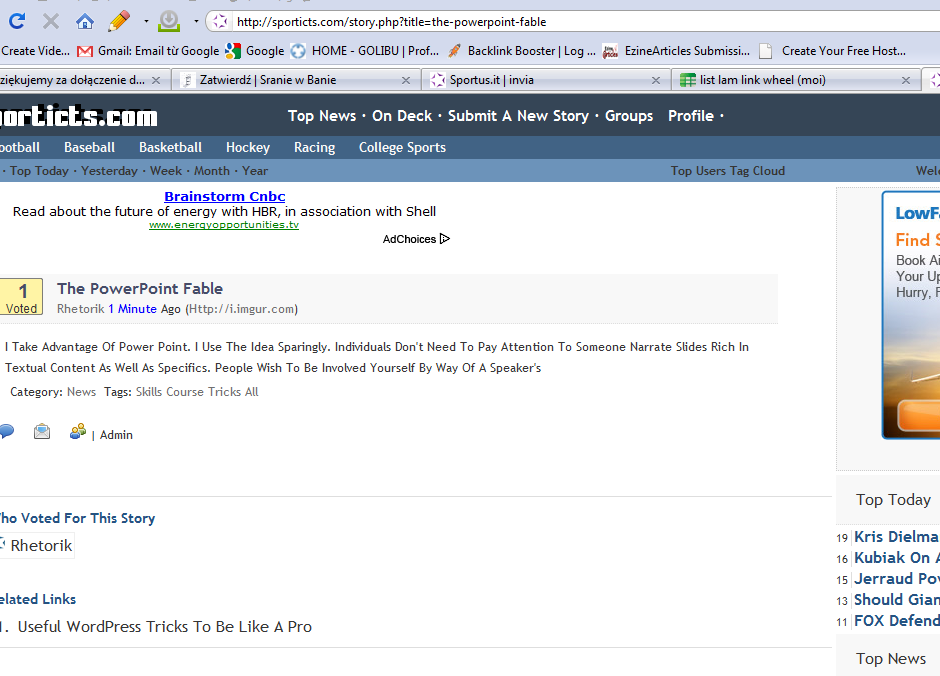Select the Baseball category
The width and height of the screenshot is (940, 676).
89,147
